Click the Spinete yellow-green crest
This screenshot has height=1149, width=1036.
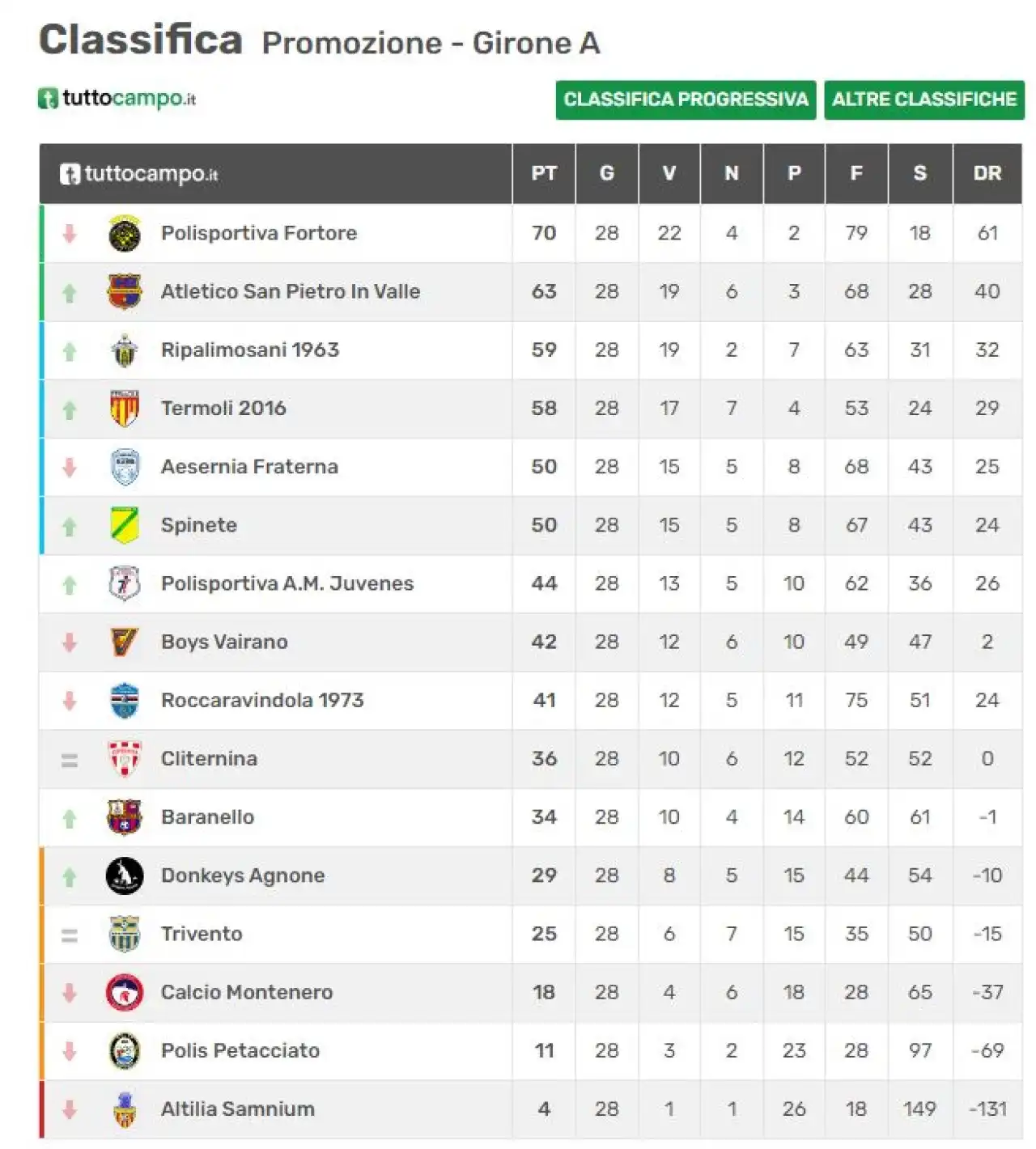coord(125,525)
